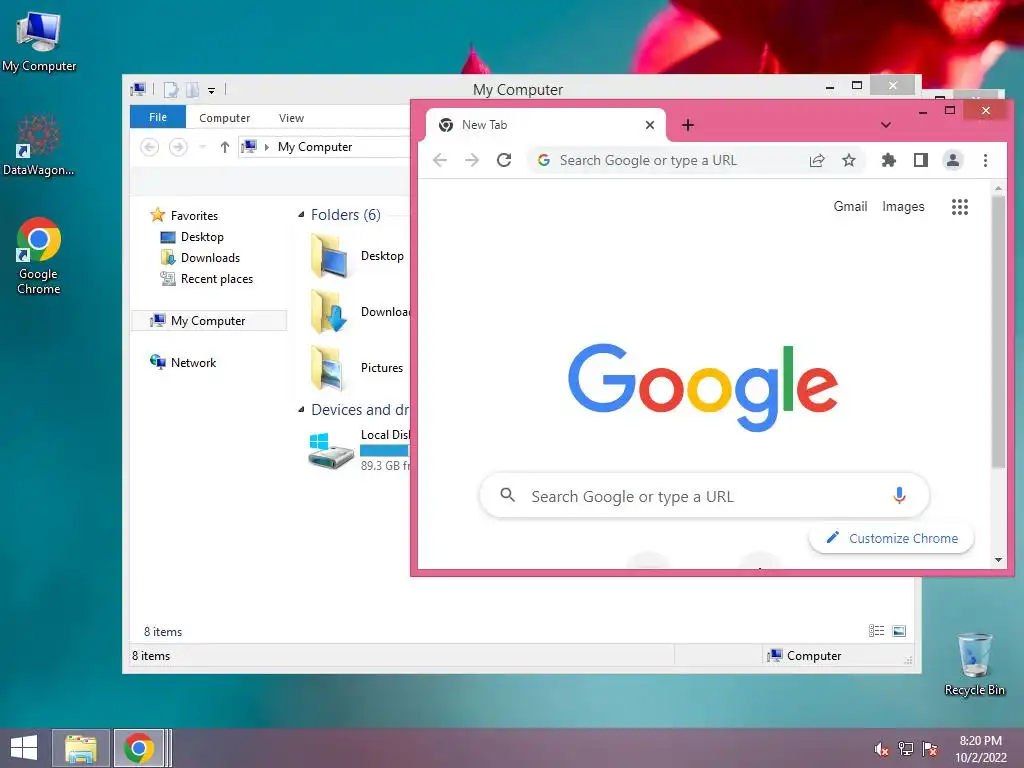Select the Local Disk drive icon

click(330, 451)
